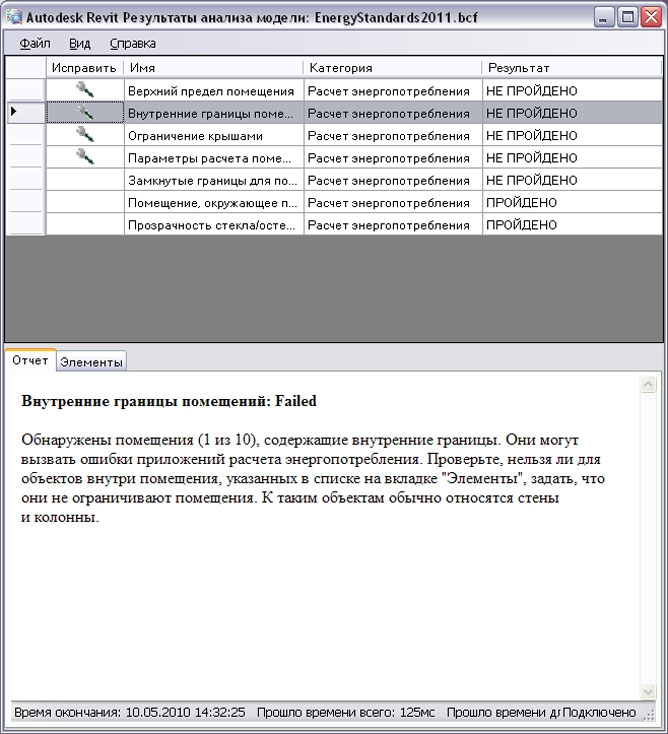
Task: Click the resize grip in status bar corner
Action: [x=650, y=714]
